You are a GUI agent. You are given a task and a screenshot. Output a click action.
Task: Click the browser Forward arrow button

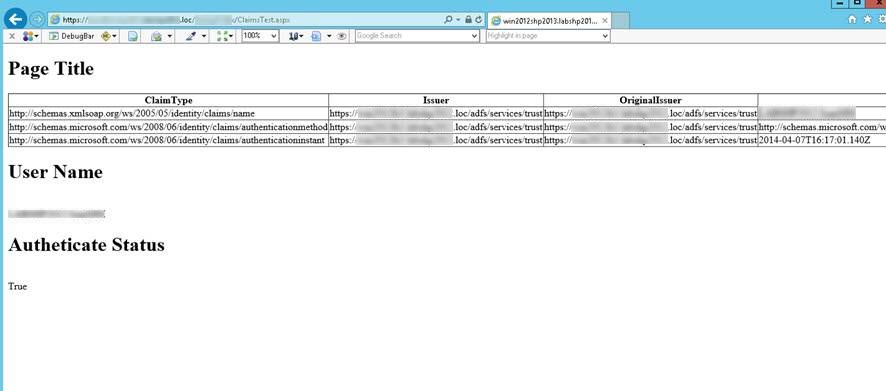coord(37,20)
